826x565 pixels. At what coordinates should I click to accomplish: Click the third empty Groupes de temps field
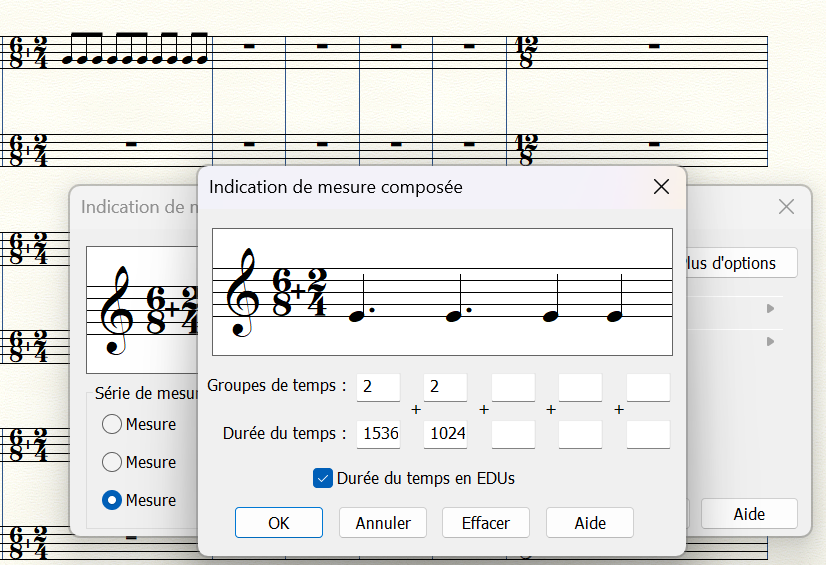tap(513, 386)
